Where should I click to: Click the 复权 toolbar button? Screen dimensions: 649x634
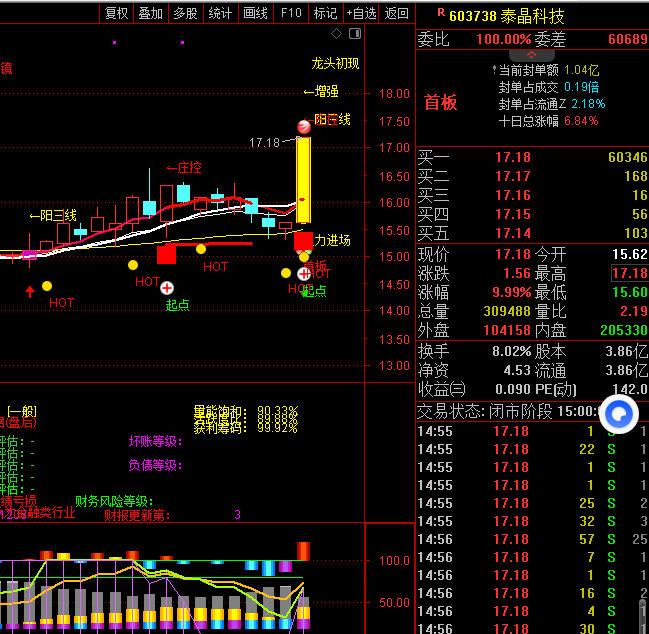point(117,13)
